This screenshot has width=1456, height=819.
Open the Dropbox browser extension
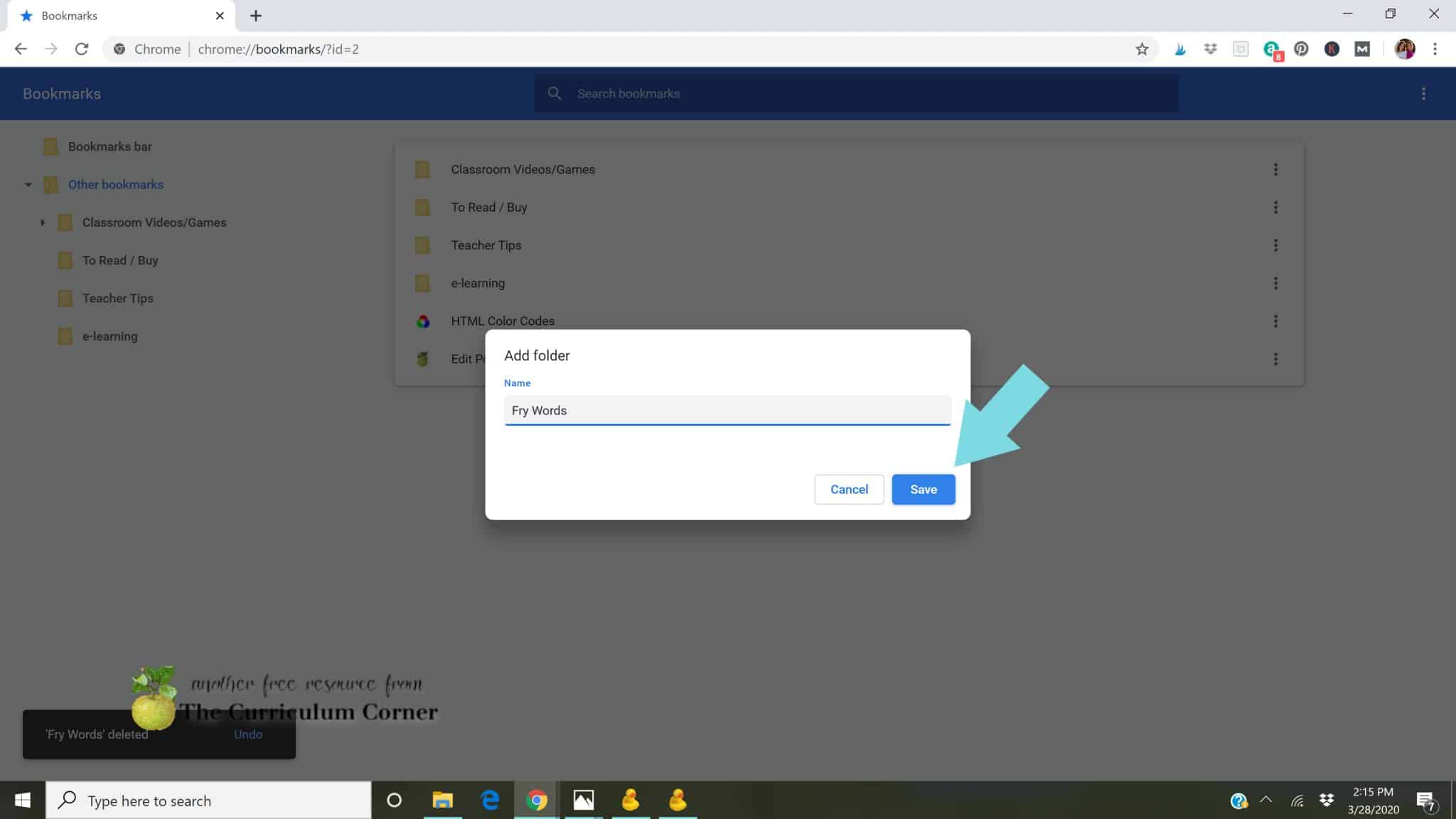[x=1211, y=48]
